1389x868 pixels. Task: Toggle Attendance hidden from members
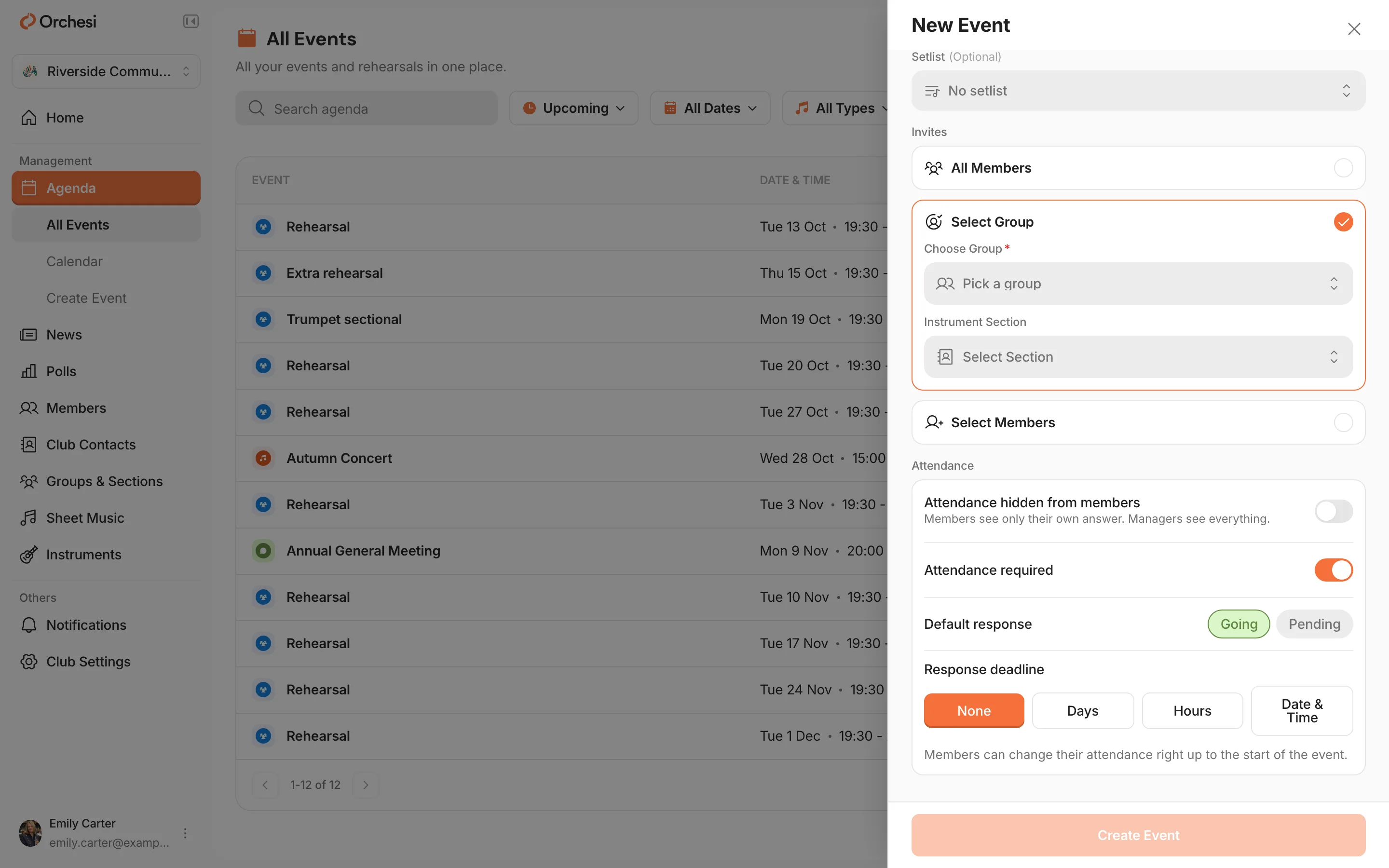tap(1334, 511)
